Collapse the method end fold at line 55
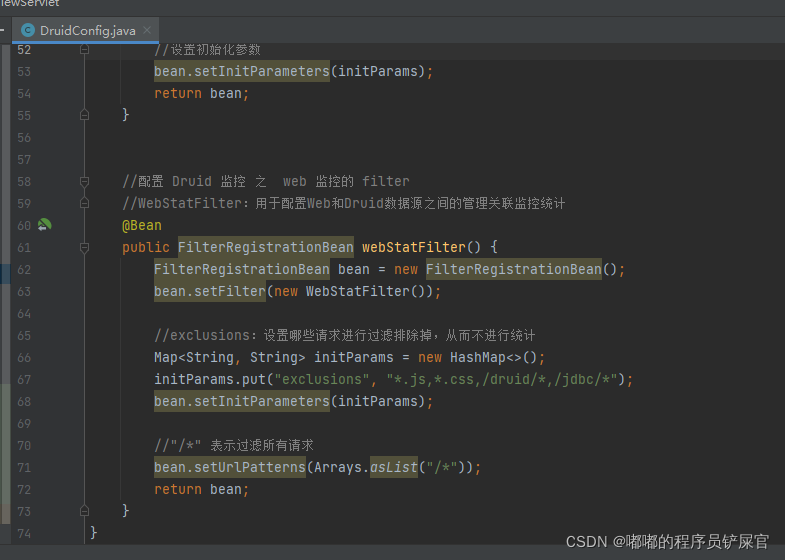Screen dimensions: 785x560 (85, 115)
